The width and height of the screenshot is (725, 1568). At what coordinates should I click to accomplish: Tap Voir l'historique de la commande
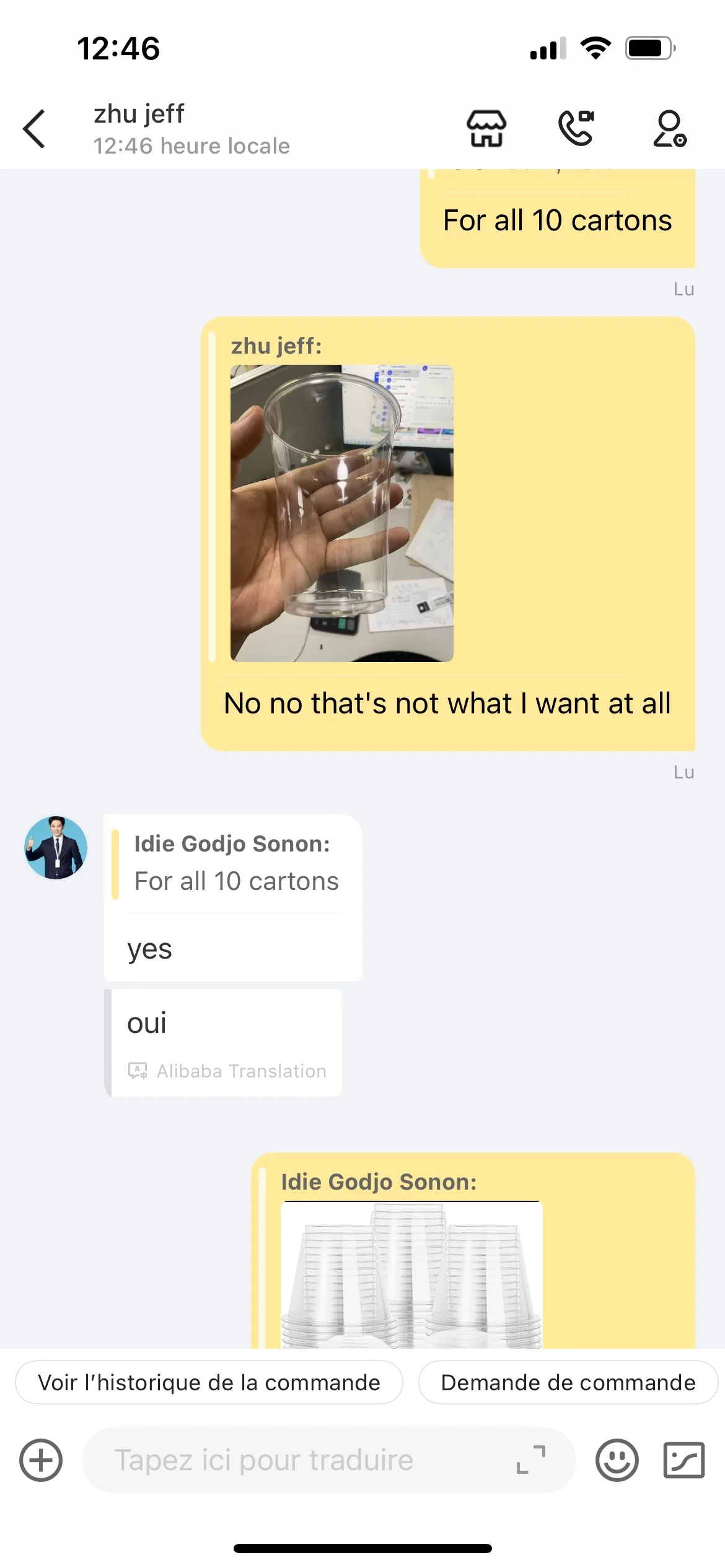tap(209, 1382)
